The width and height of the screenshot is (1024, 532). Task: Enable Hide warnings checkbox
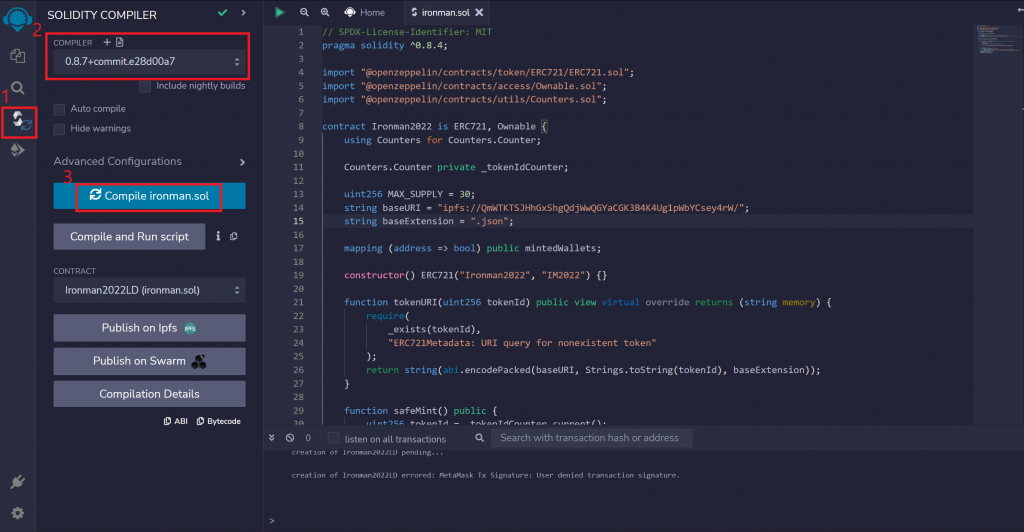tap(59, 129)
